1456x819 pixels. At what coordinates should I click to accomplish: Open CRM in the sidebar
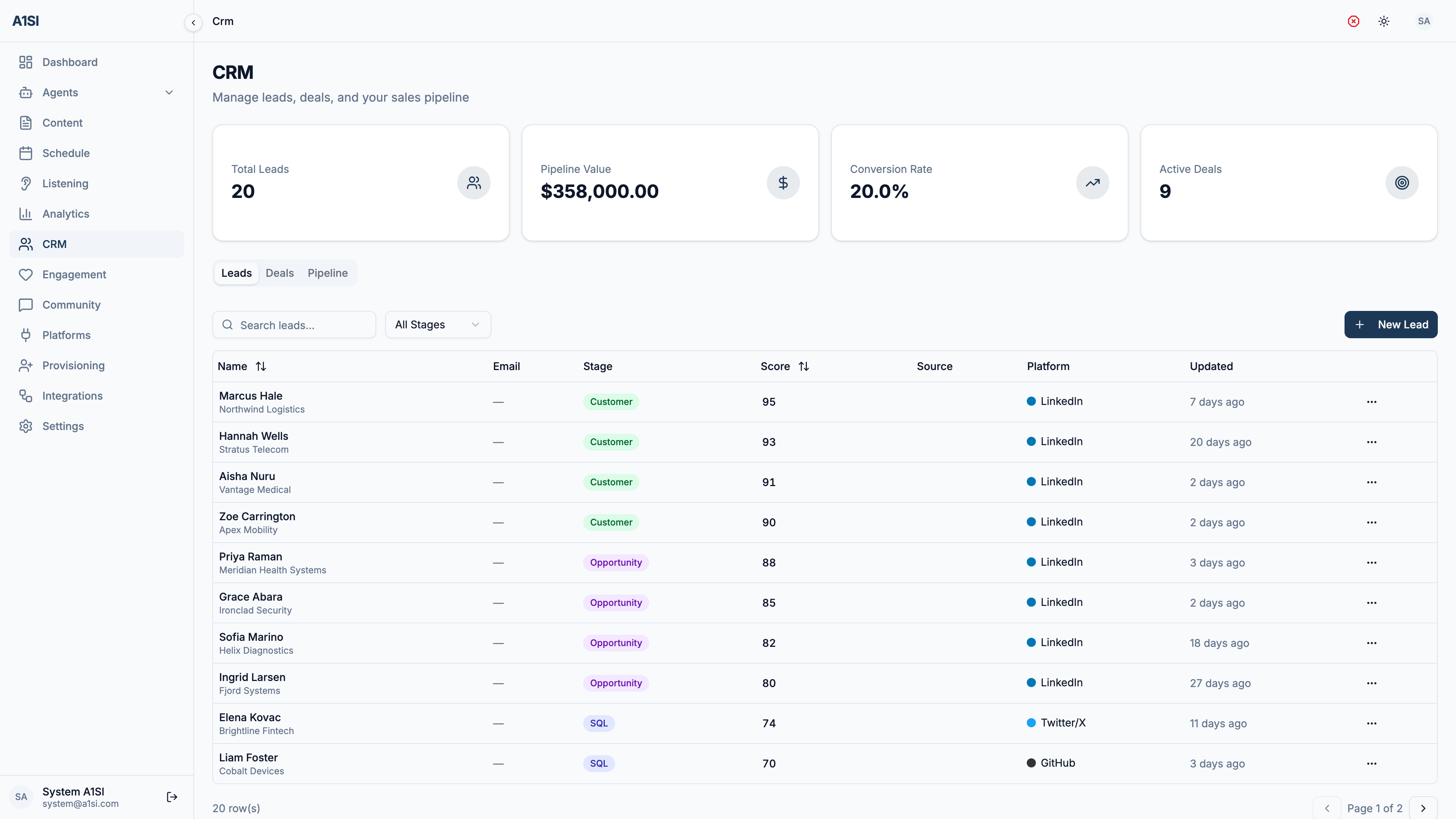[97, 244]
